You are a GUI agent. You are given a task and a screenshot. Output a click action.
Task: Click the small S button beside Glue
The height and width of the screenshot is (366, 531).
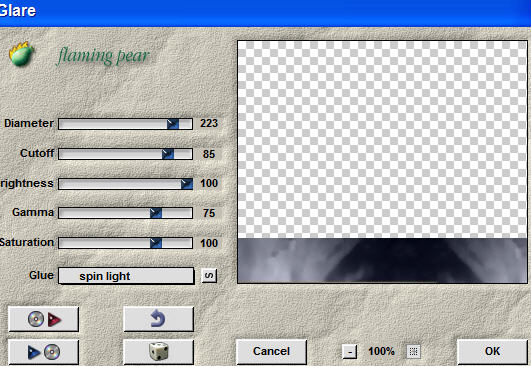209,276
